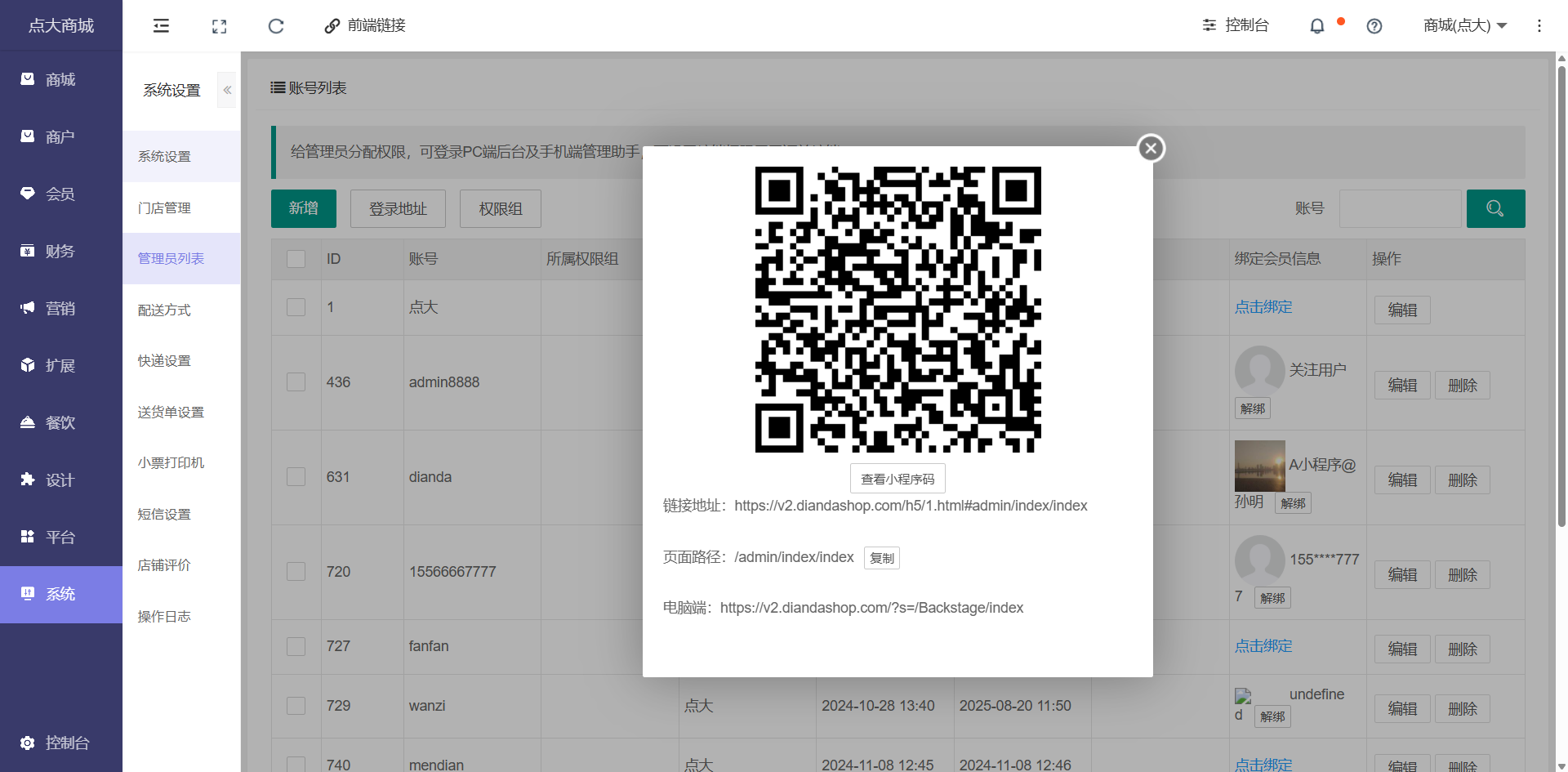Select 操作日志 submenu item
1568x772 pixels.
[x=181, y=616]
